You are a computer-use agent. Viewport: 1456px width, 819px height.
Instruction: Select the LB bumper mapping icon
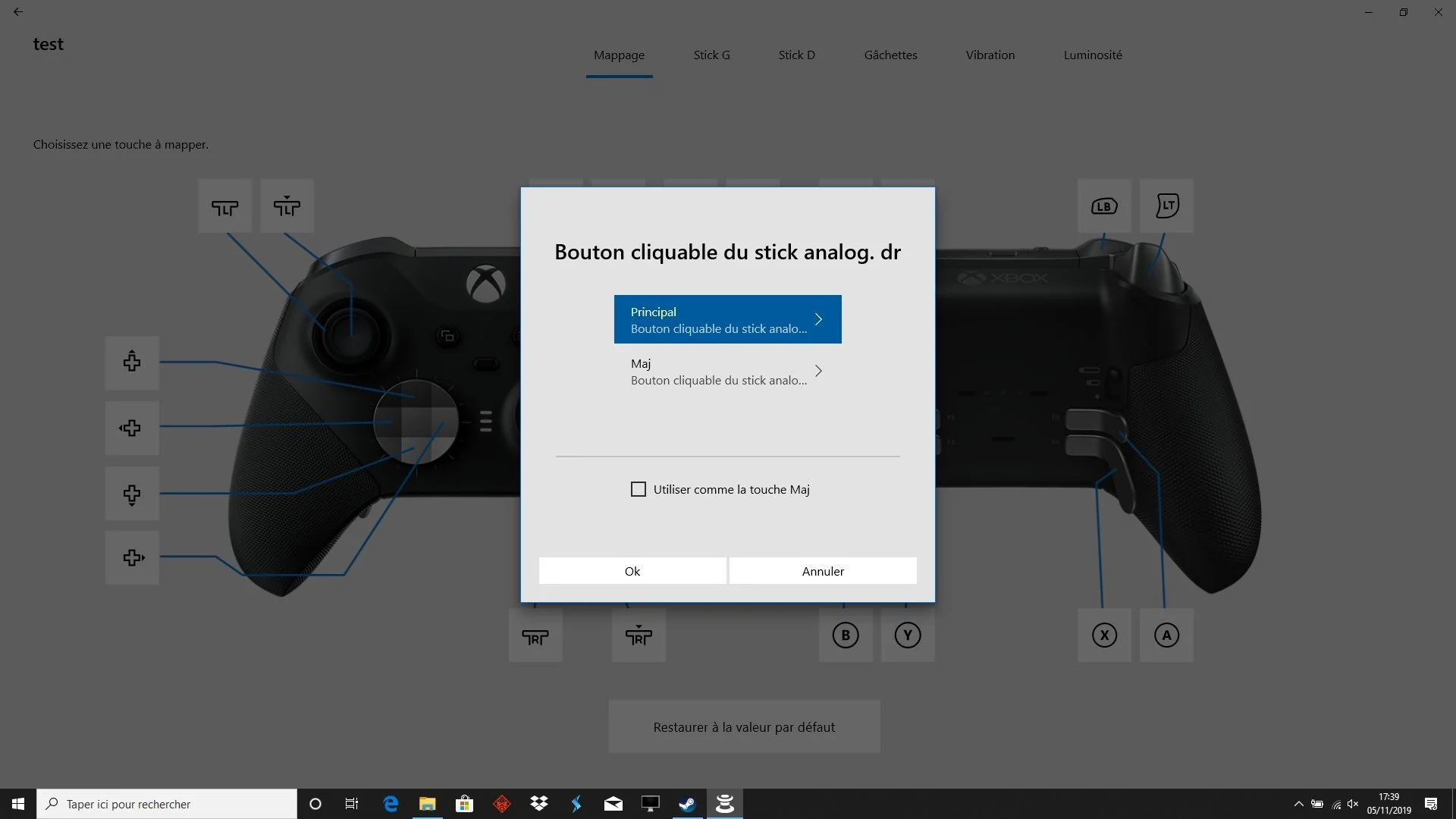[1104, 206]
